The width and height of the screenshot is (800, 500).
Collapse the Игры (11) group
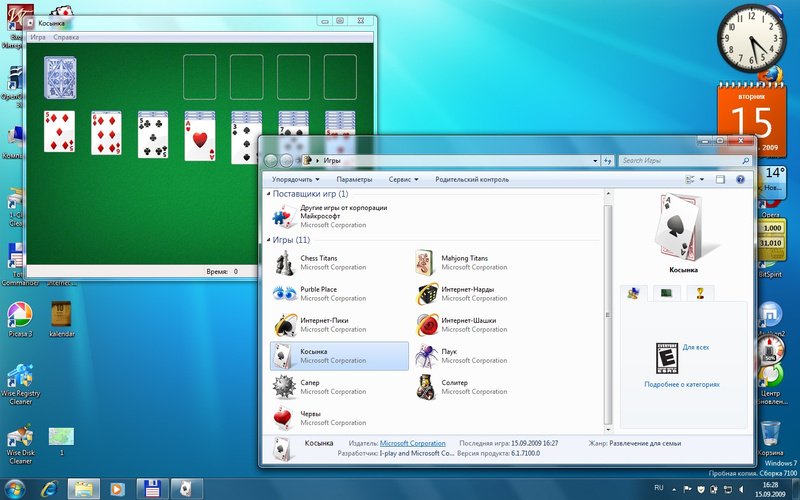coord(268,240)
